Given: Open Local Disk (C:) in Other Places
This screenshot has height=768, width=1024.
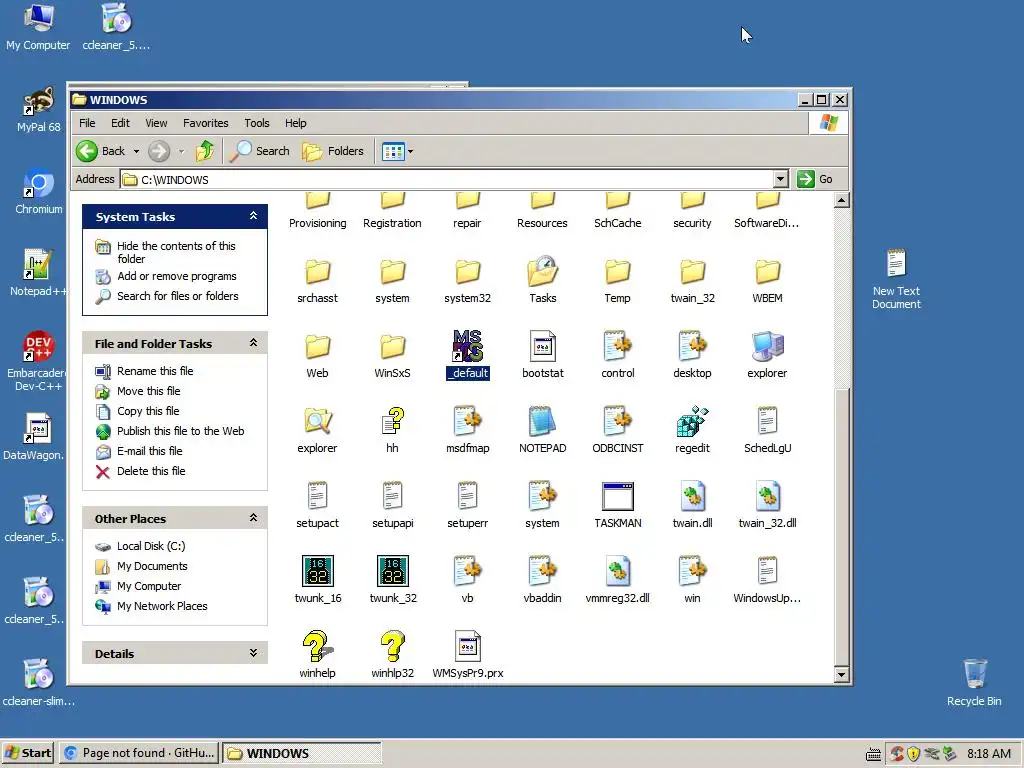Looking at the screenshot, I should (x=151, y=546).
